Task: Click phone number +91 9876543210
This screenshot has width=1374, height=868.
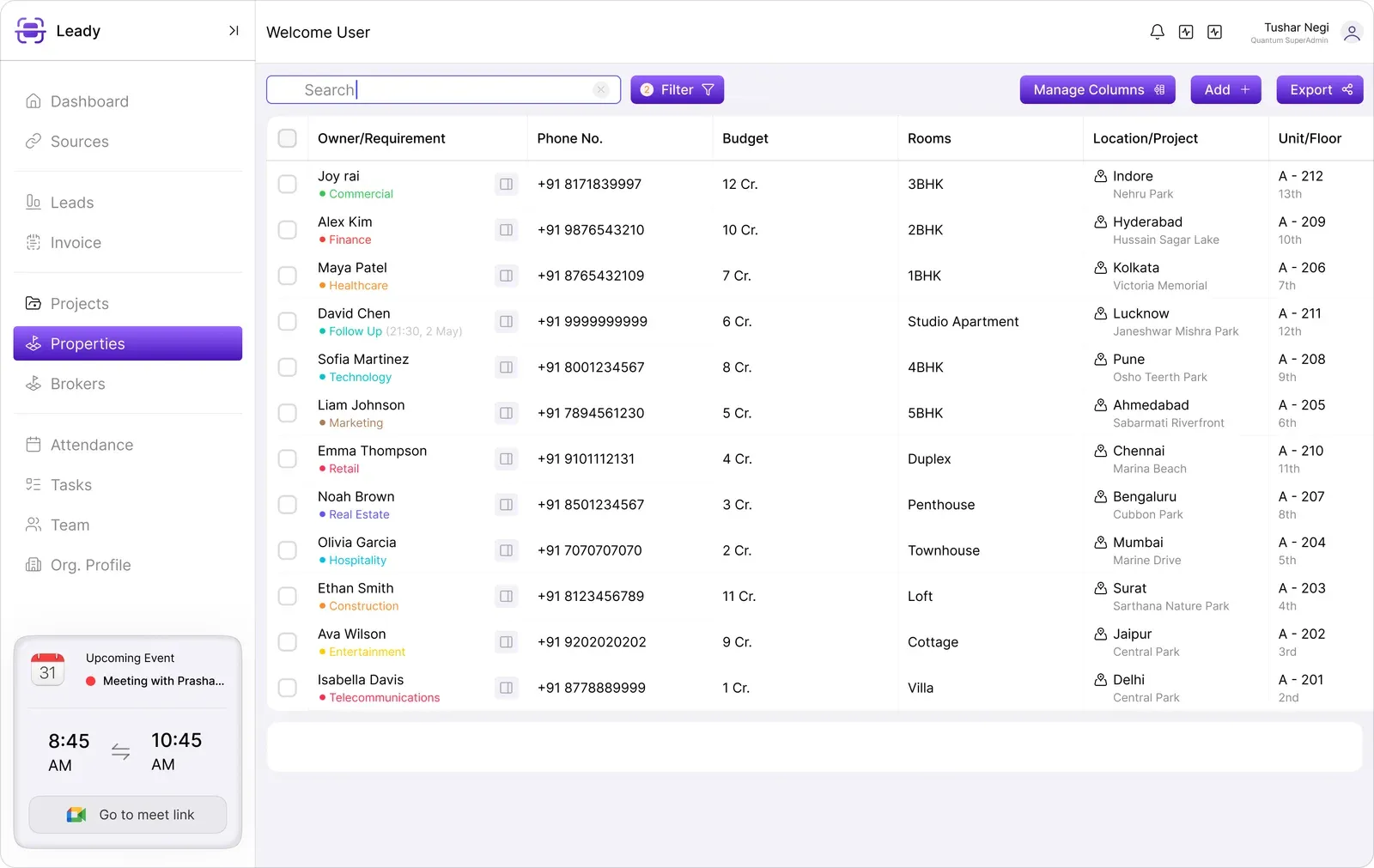Action: click(x=591, y=230)
